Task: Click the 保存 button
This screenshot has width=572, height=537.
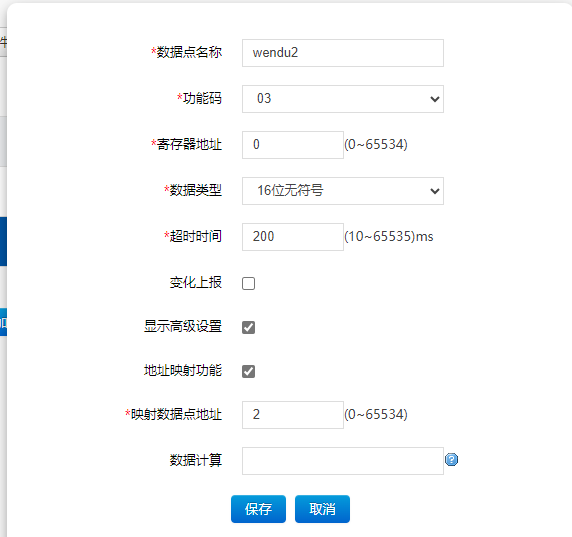Action: coord(258,509)
